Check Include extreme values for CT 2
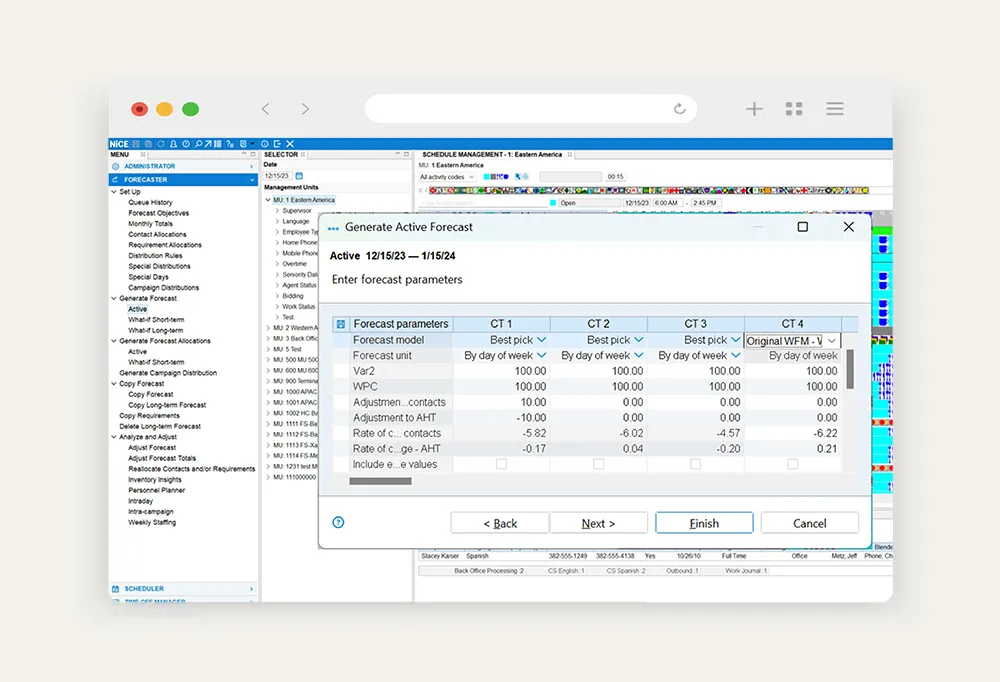 [598, 464]
